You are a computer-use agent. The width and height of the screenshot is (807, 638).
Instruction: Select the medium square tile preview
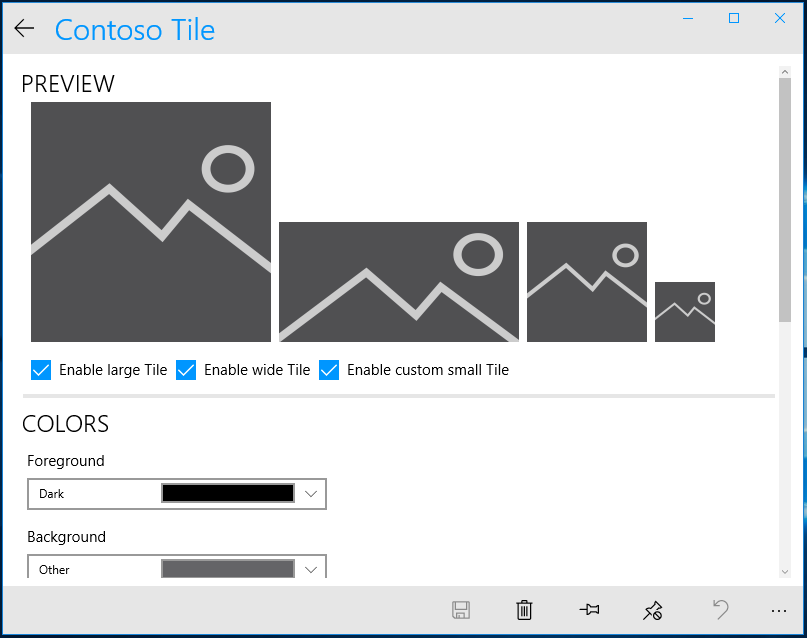click(x=587, y=282)
